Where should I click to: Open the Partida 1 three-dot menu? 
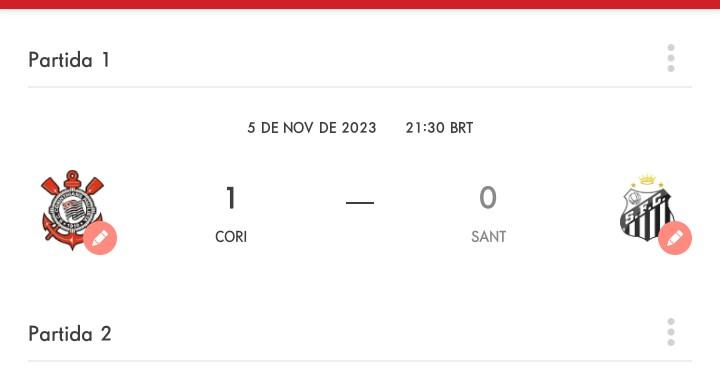click(671, 58)
